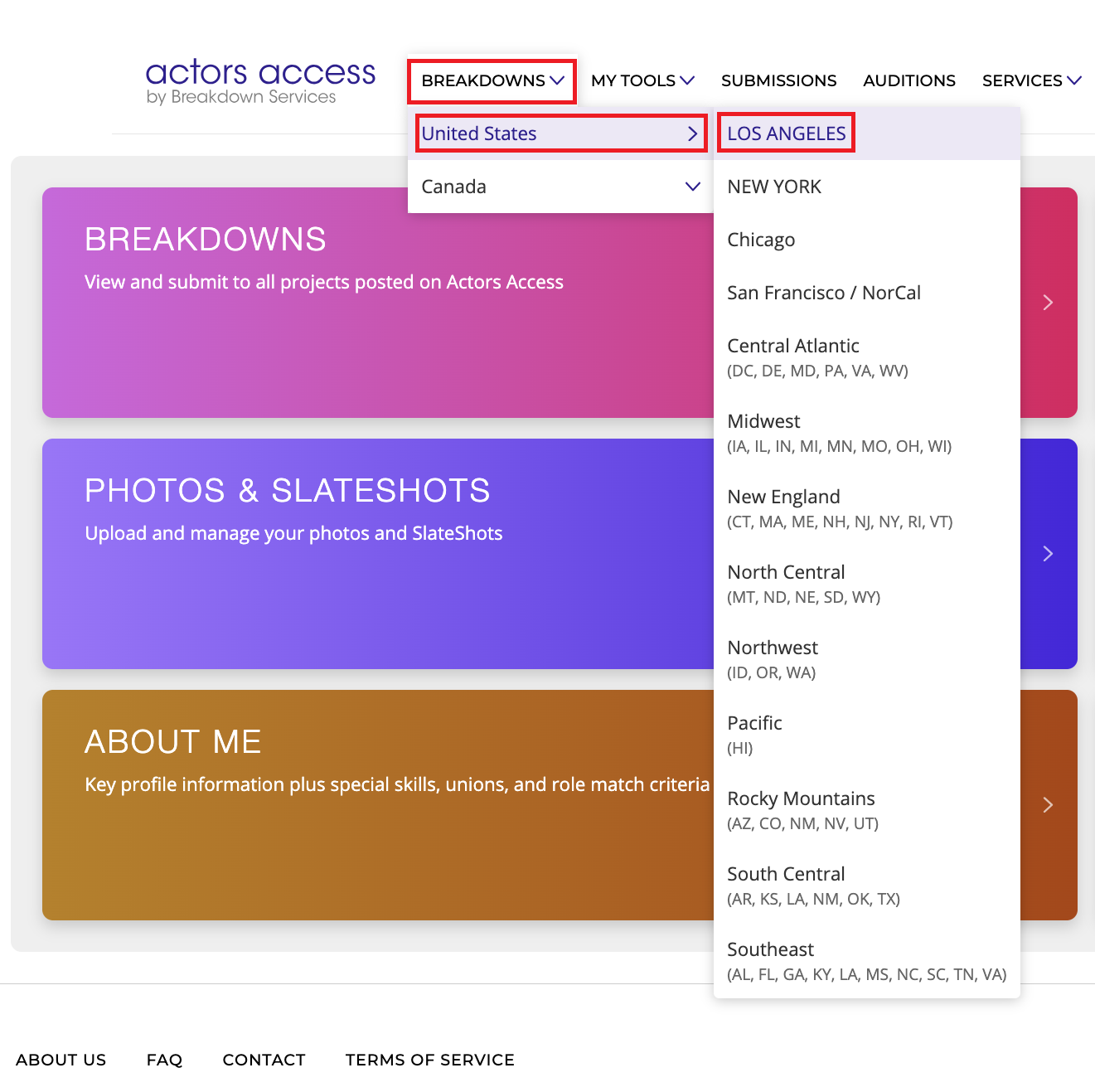Screen dimensions: 1095x1092
Task: Open TERMS OF SERVICE footer link
Action: 430,1060
